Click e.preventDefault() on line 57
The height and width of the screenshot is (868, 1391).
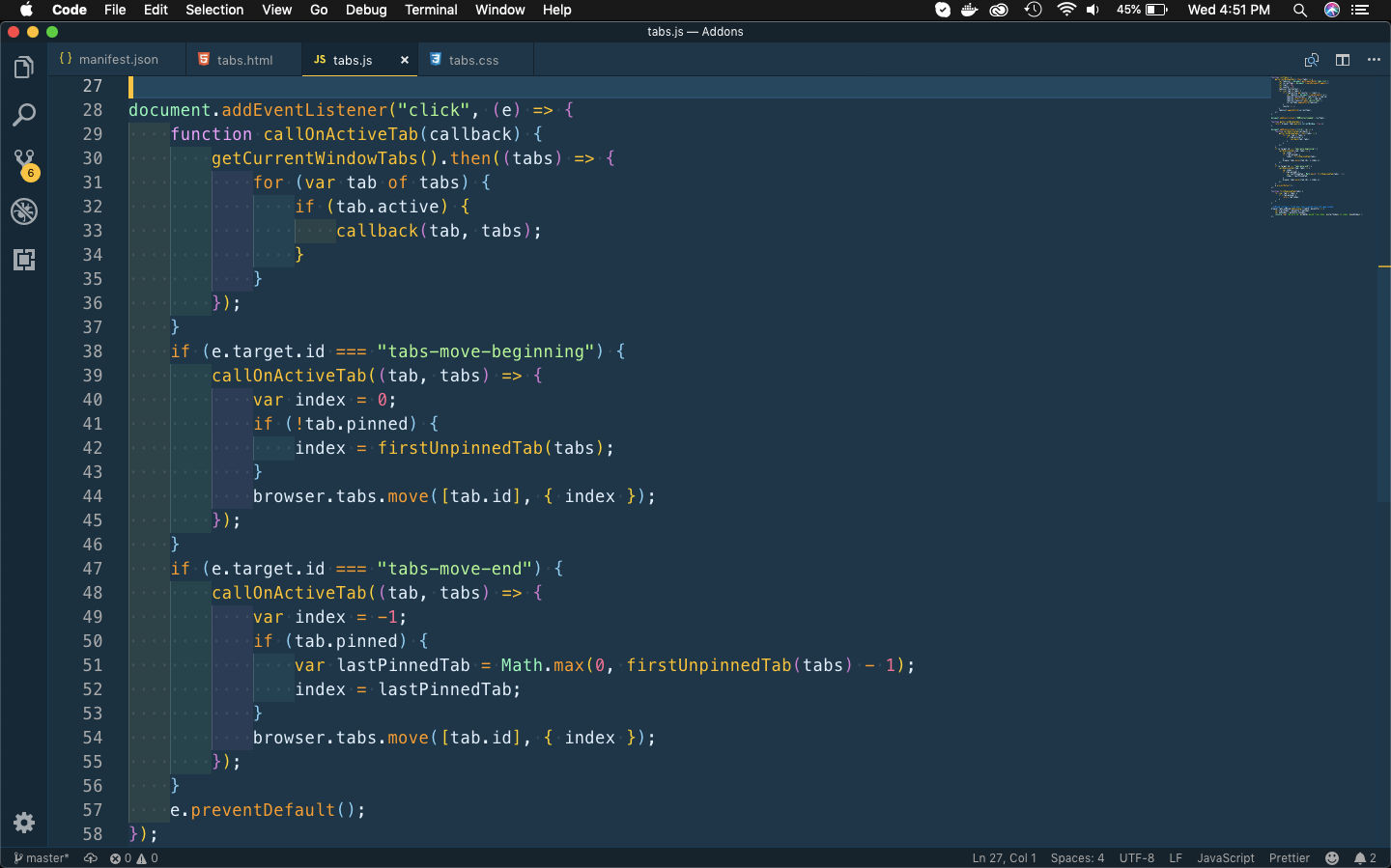click(x=268, y=810)
